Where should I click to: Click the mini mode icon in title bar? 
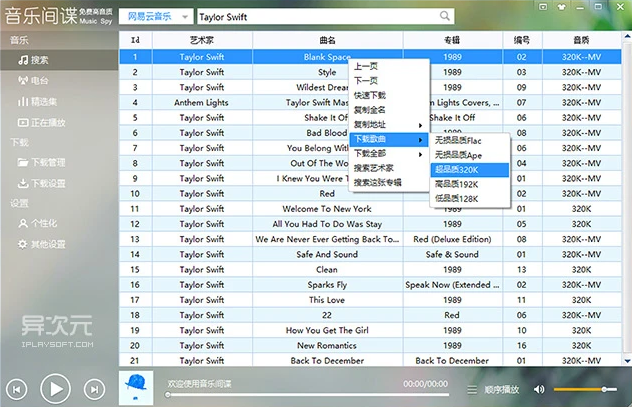tap(543, 7)
